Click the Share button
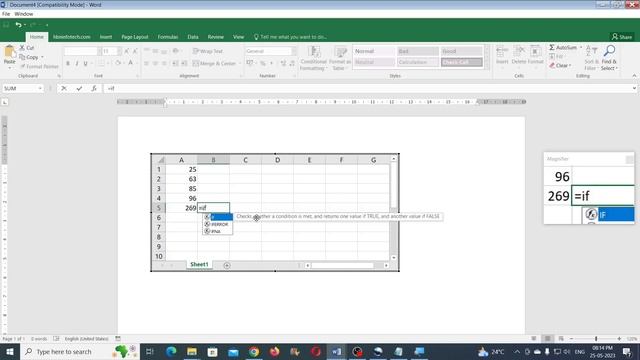Image resolution: width=640 pixels, height=360 pixels. [622, 37]
